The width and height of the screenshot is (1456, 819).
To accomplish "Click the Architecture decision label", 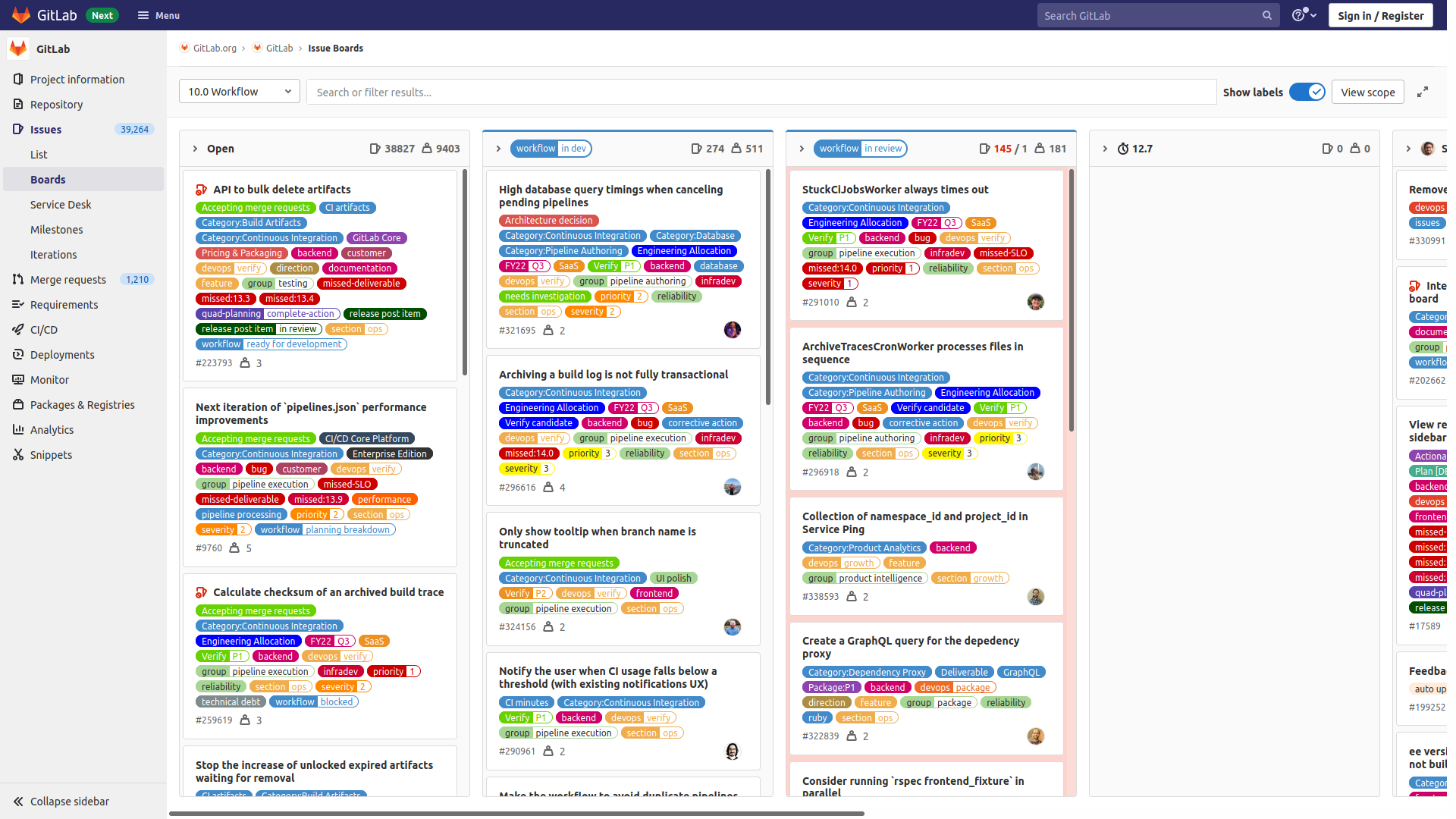I will 548,221.
